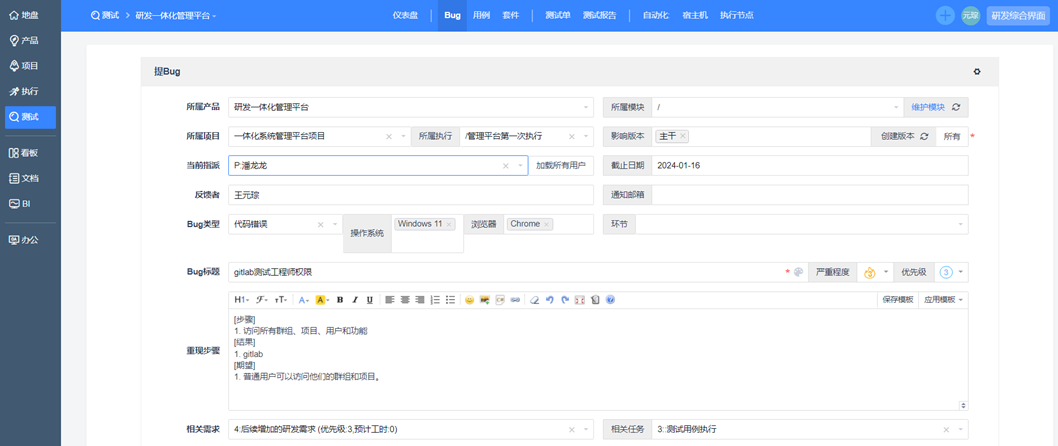Remove the Chrome browser tag
The image size is (1058, 446).
click(546, 224)
